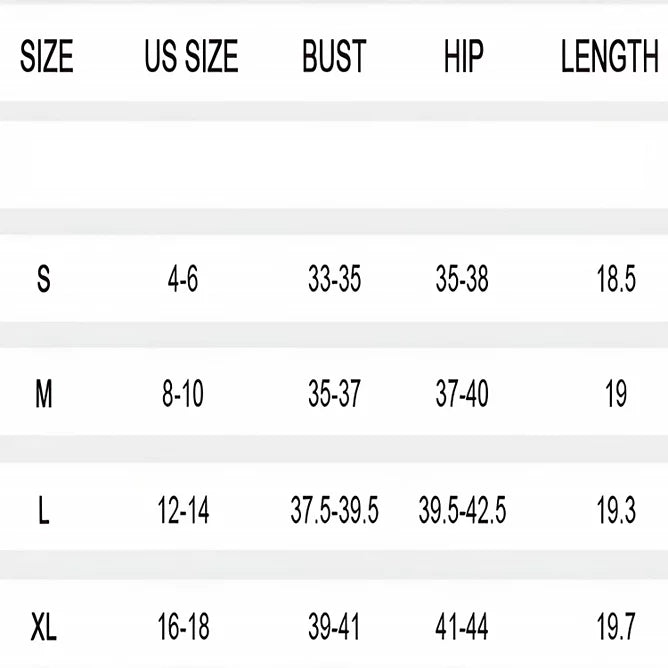
Task: Click the 12-14 US size cell
Action: pos(183,510)
